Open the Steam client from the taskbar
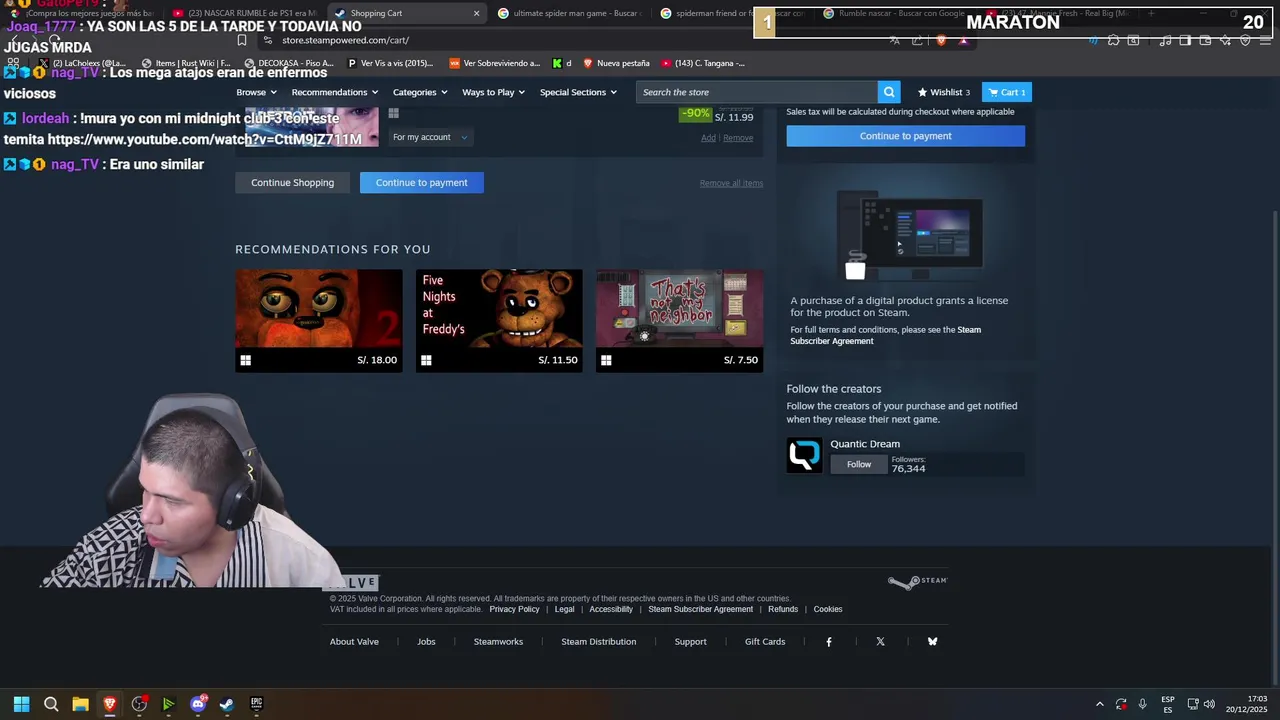 [x=227, y=704]
